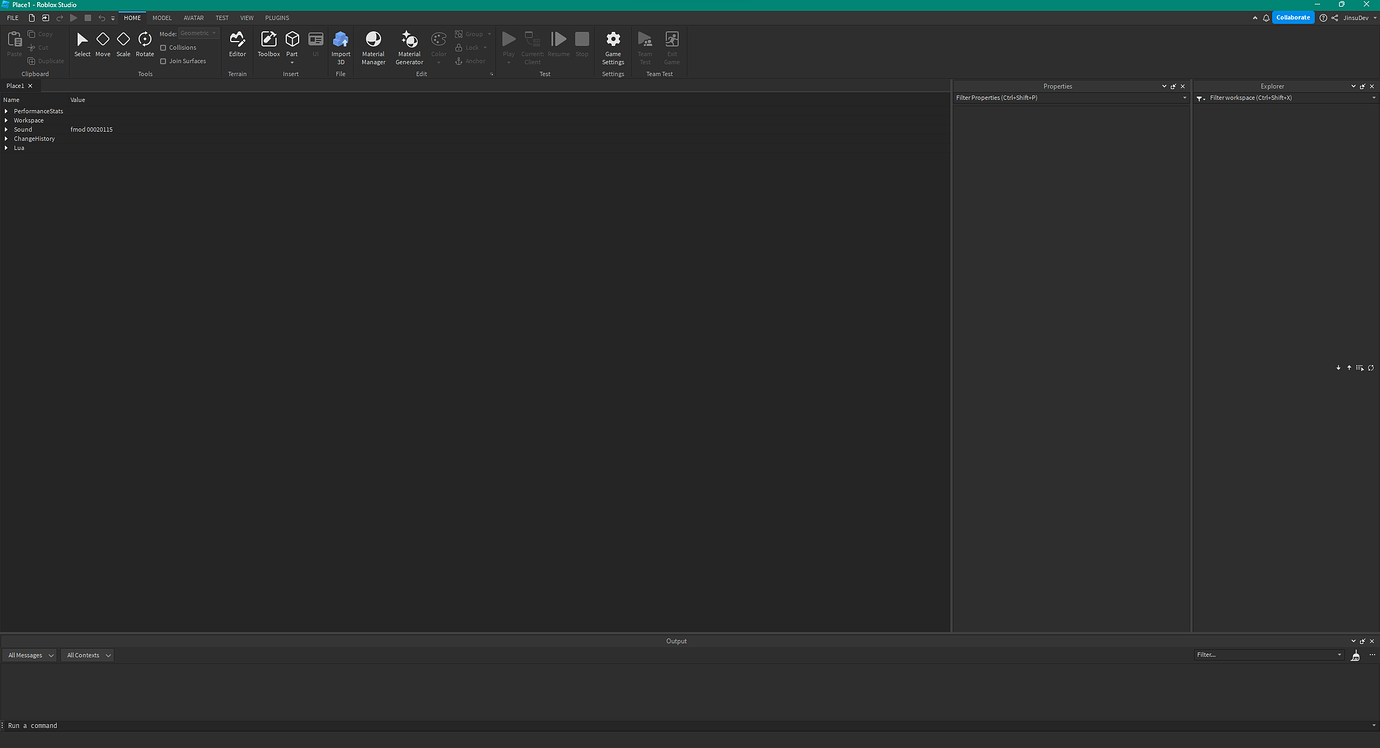Open the Toolbox
This screenshot has width=1380, height=748.
point(268,45)
